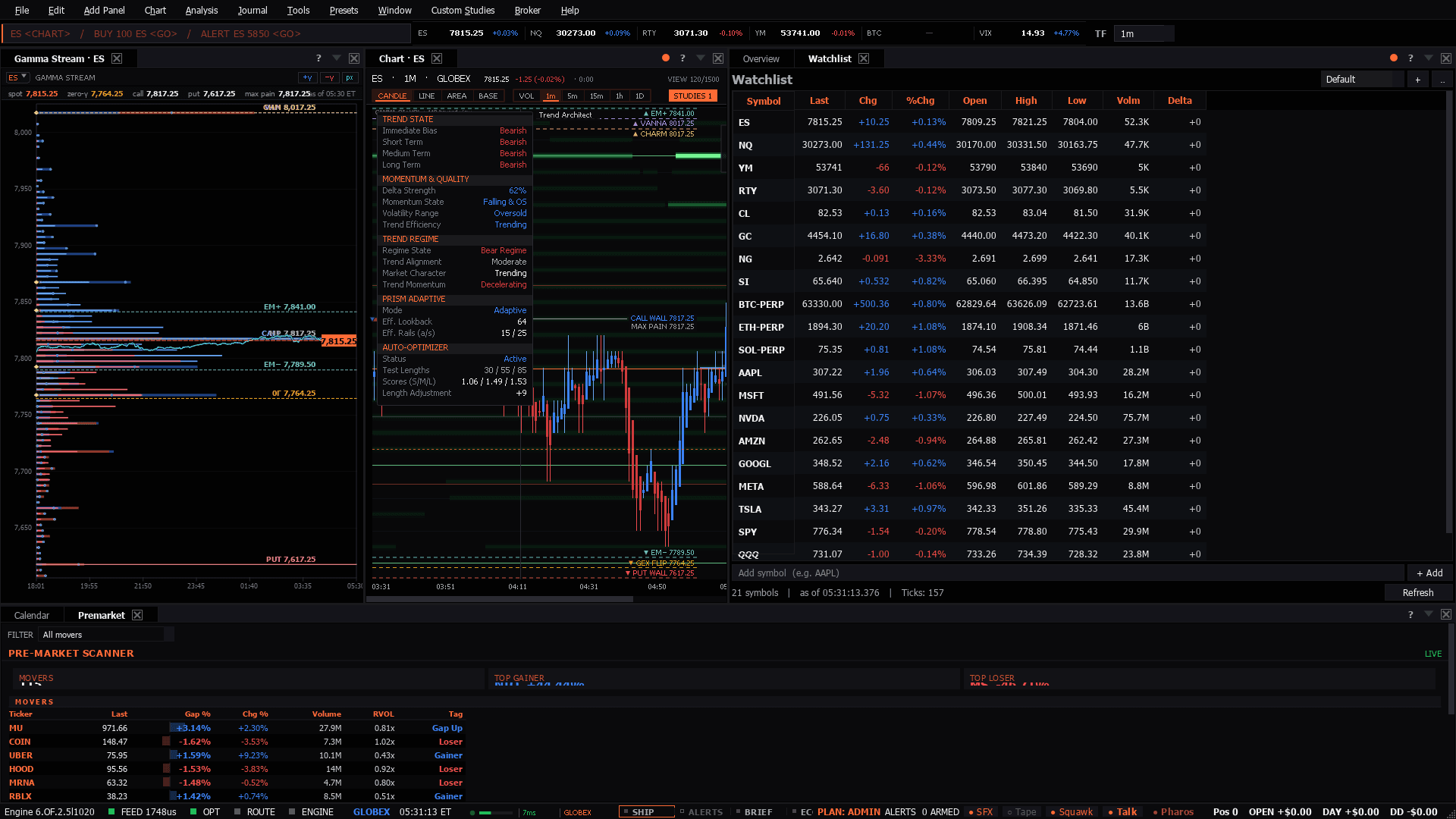
Task: Open the All movers filter dropdown
Action: point(105,635)
